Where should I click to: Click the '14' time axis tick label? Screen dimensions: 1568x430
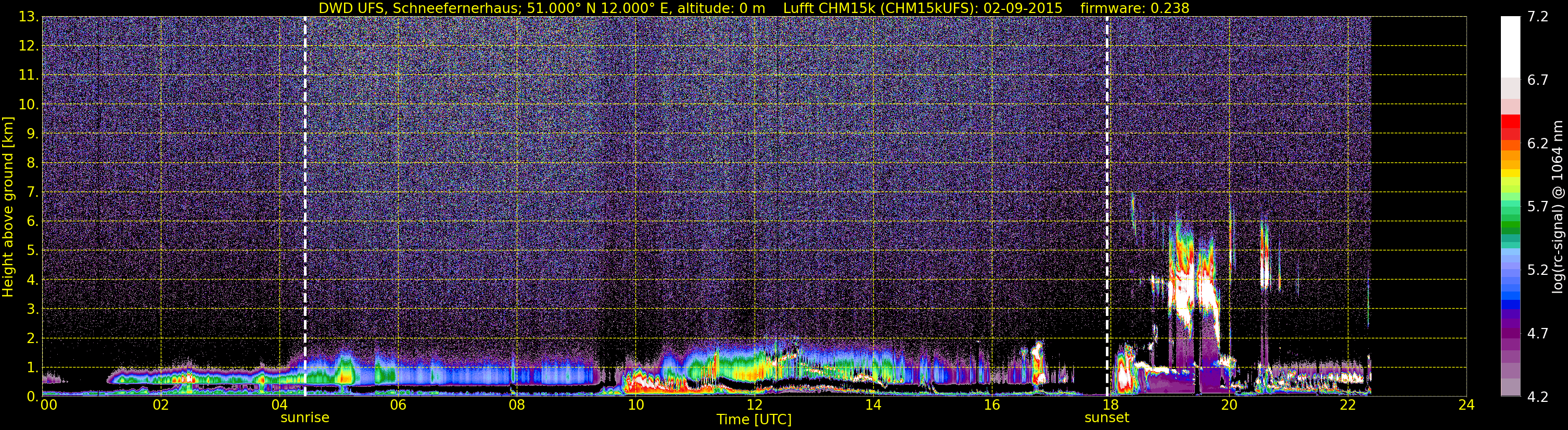[872, 405]
